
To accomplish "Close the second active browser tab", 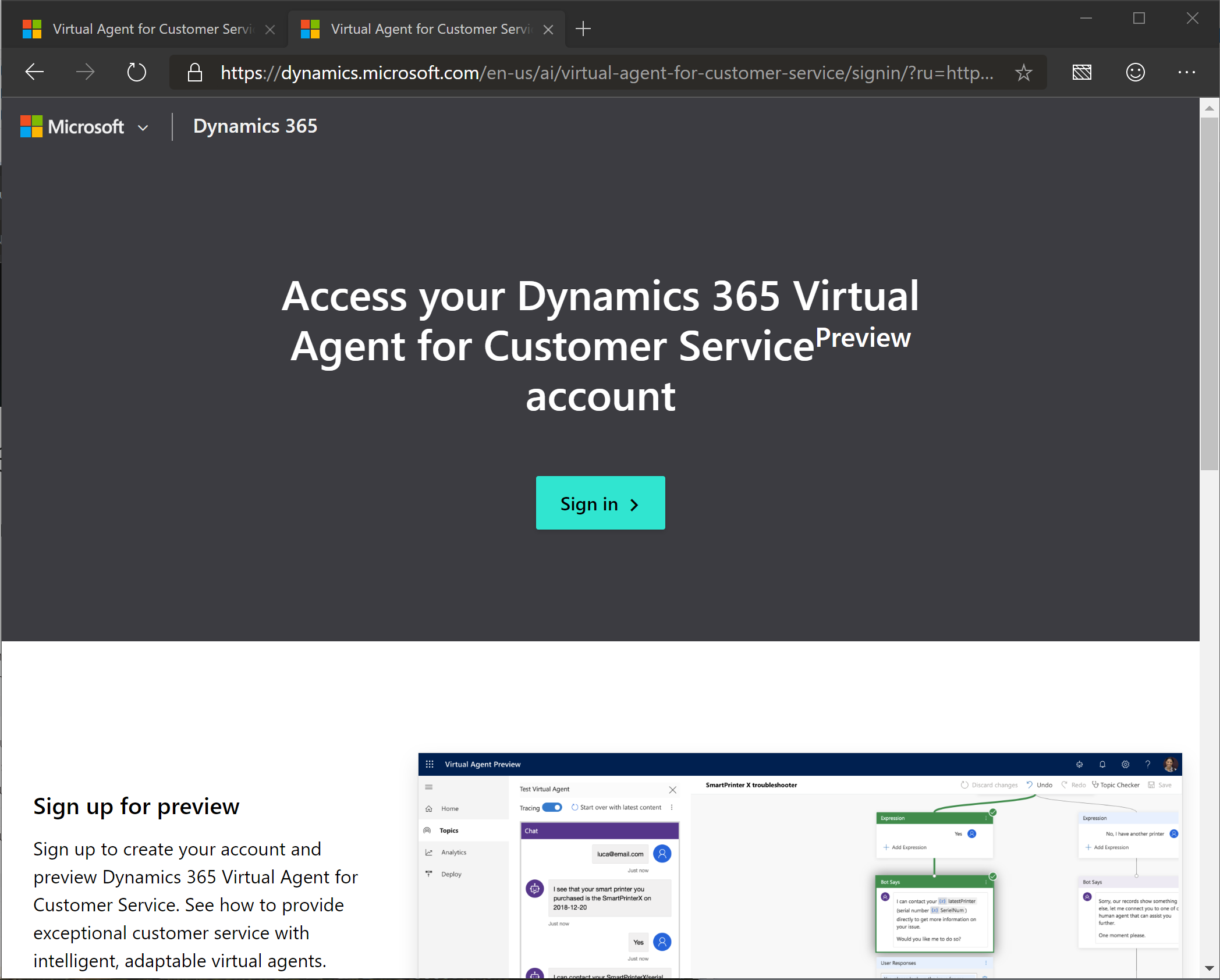I will click(x=548, y=30).
